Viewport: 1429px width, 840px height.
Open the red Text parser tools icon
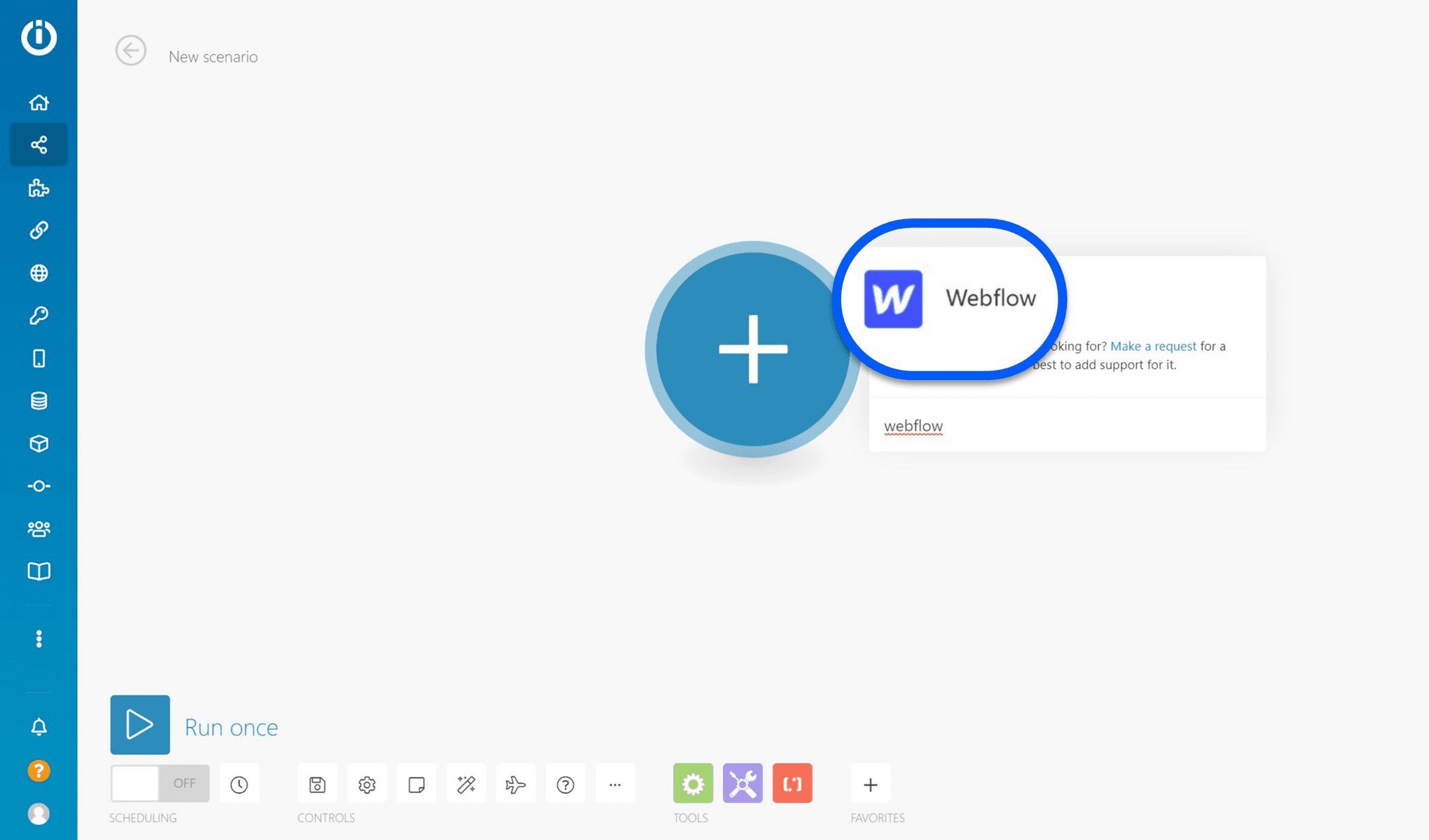[792, 784]
